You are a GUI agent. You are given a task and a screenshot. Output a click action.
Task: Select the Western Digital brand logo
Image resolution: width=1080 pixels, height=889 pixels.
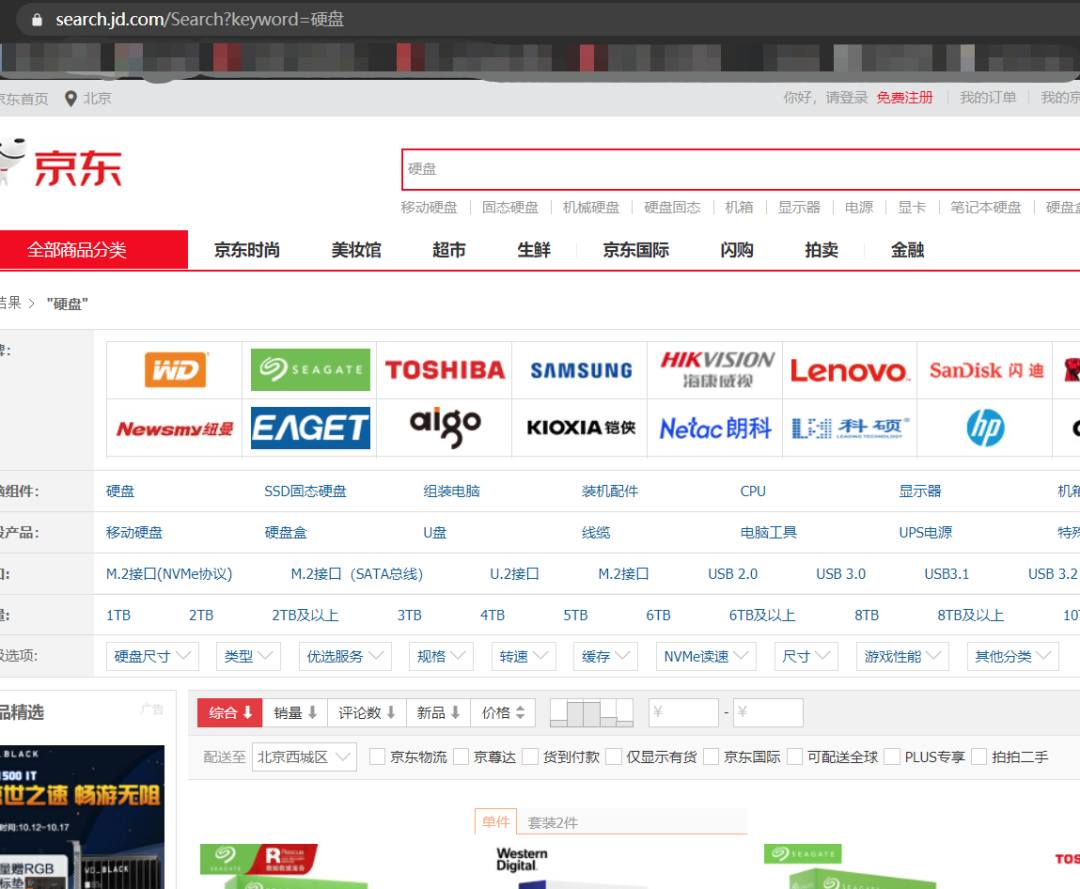(173, 369)
